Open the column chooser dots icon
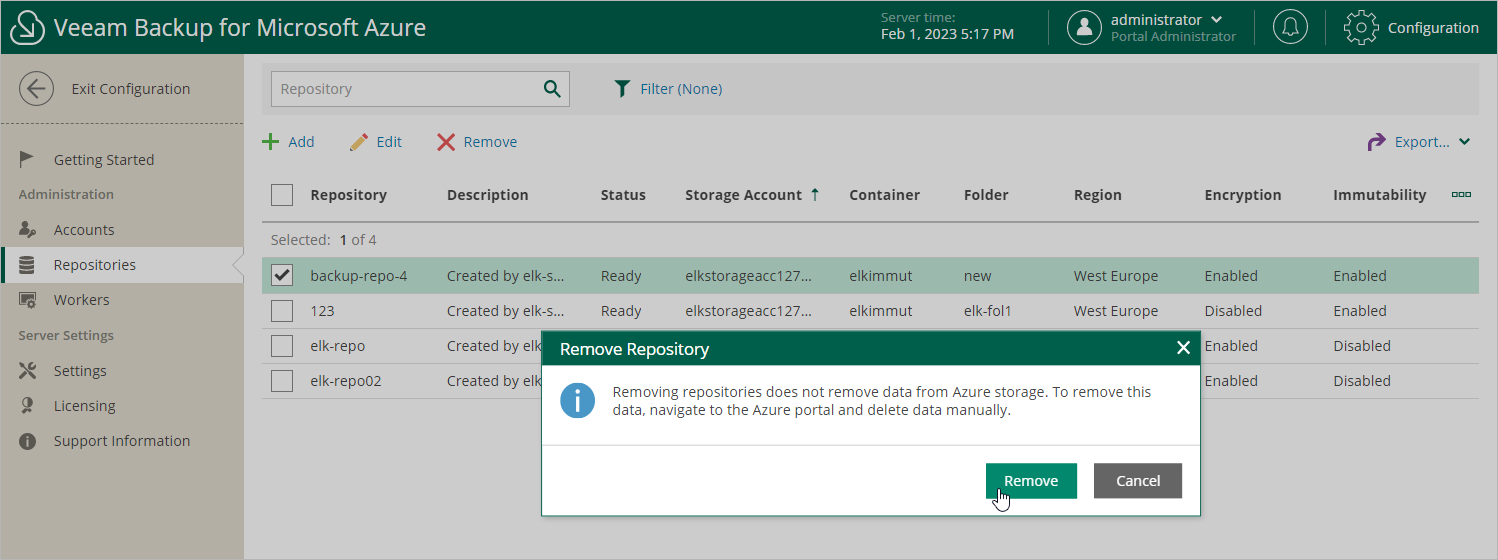Screen dimensions: 1498x560 pos(1461,195)
